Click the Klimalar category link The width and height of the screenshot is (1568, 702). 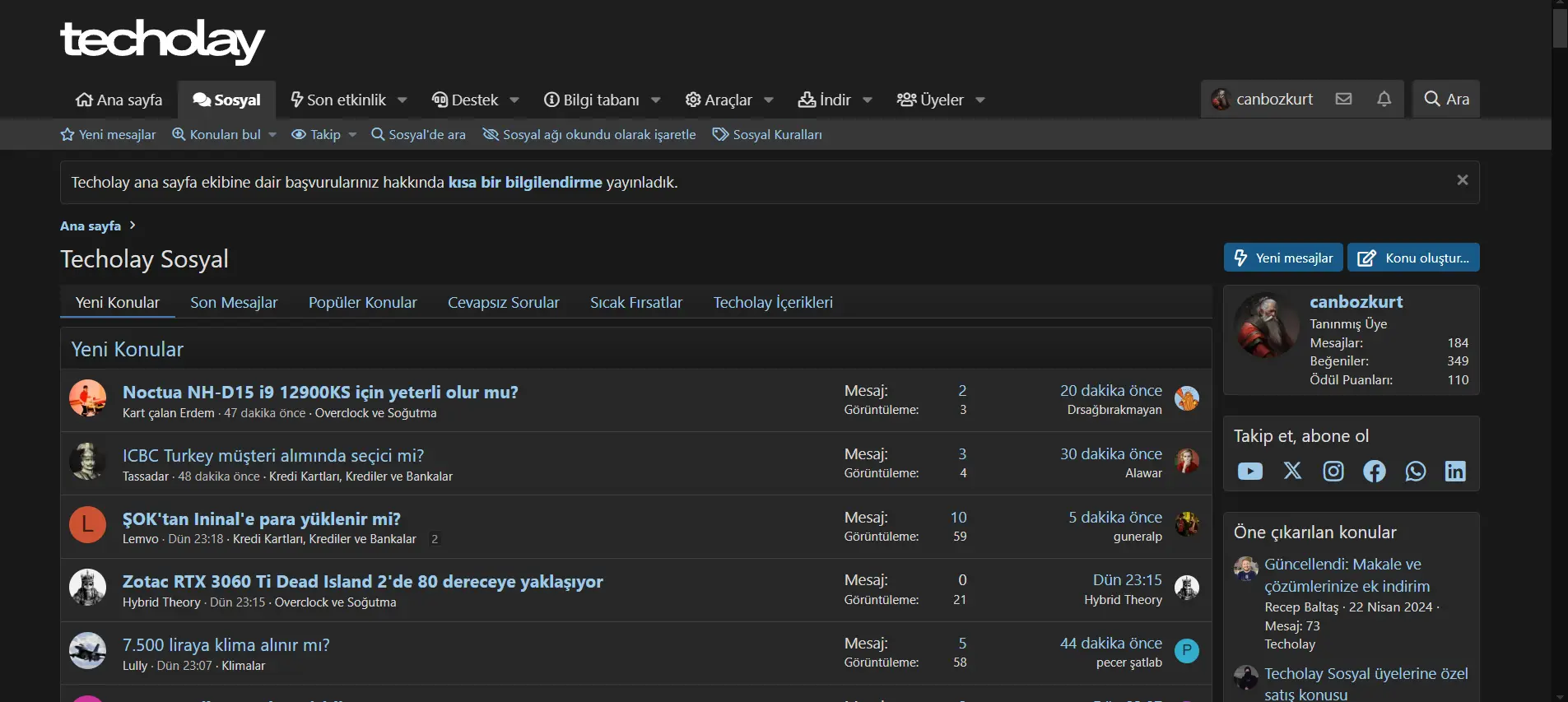click(244, 666)
